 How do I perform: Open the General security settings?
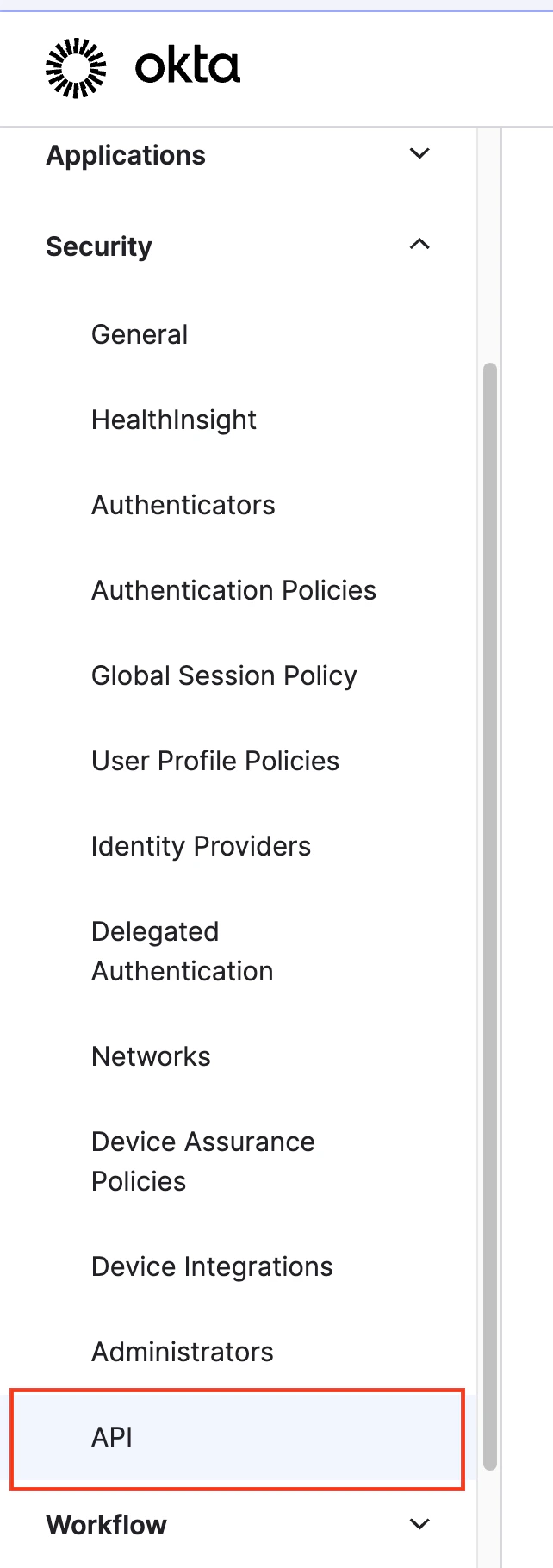coord(139,334)
